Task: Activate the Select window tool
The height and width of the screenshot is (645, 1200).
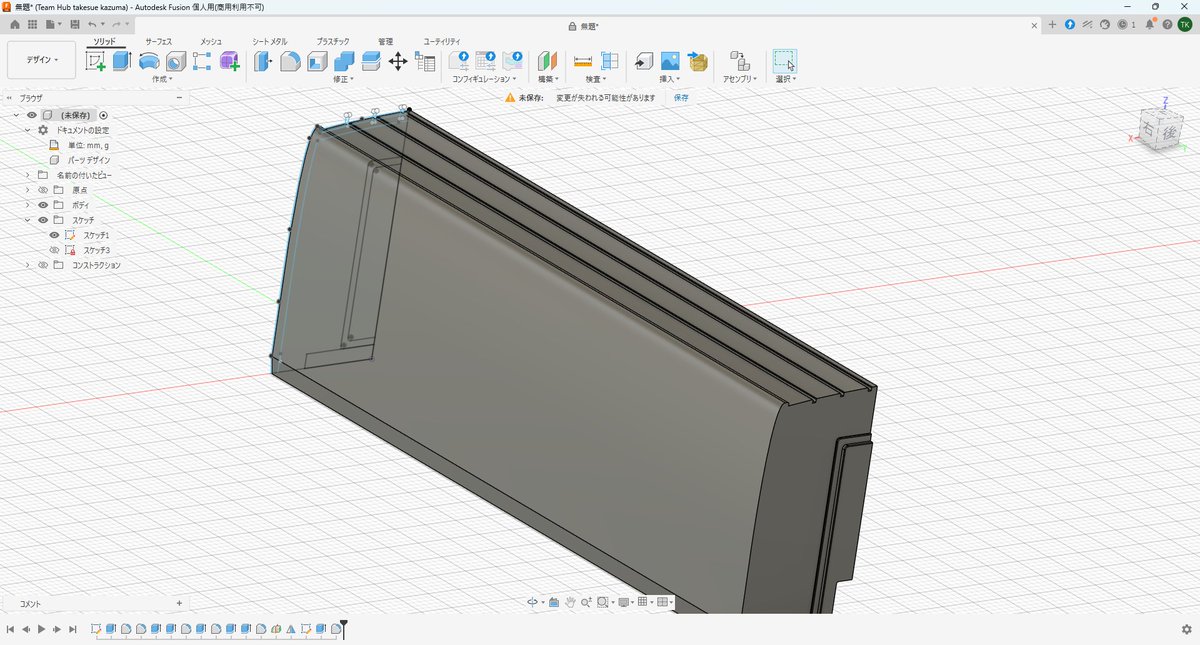Action: point(786,61)
